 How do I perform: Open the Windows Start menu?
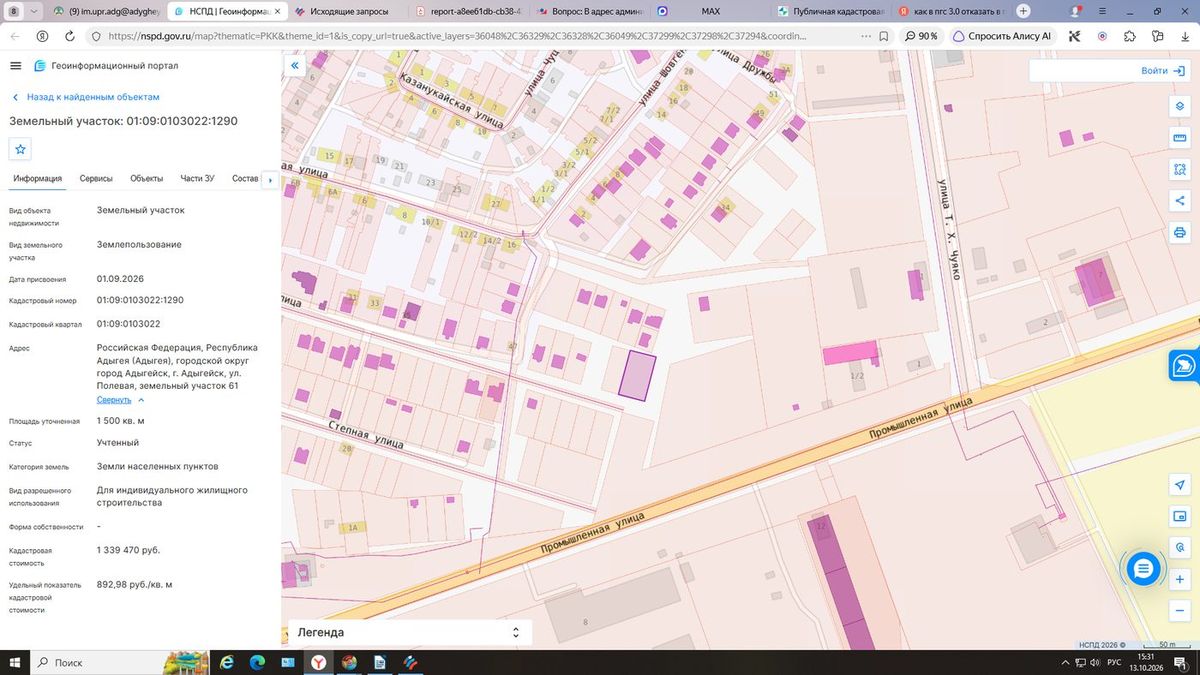[15, 662]
